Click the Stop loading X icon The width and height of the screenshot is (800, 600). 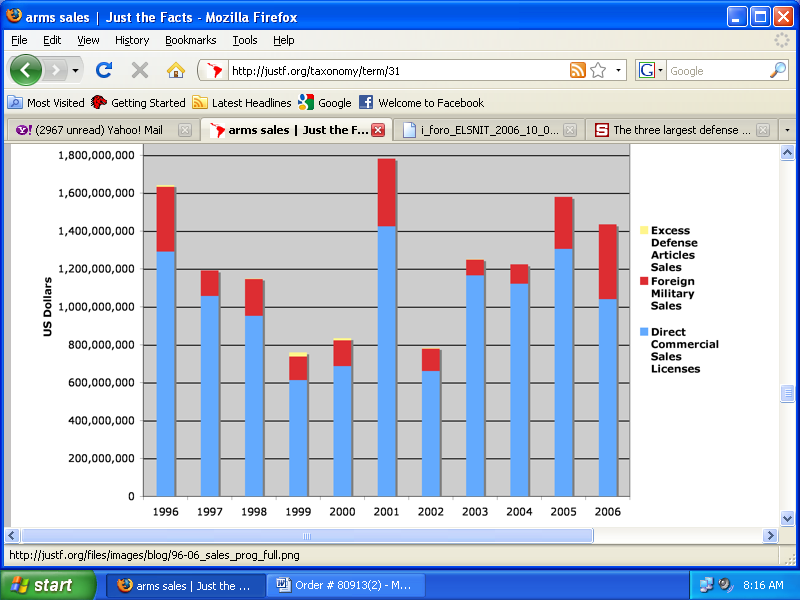140,70
